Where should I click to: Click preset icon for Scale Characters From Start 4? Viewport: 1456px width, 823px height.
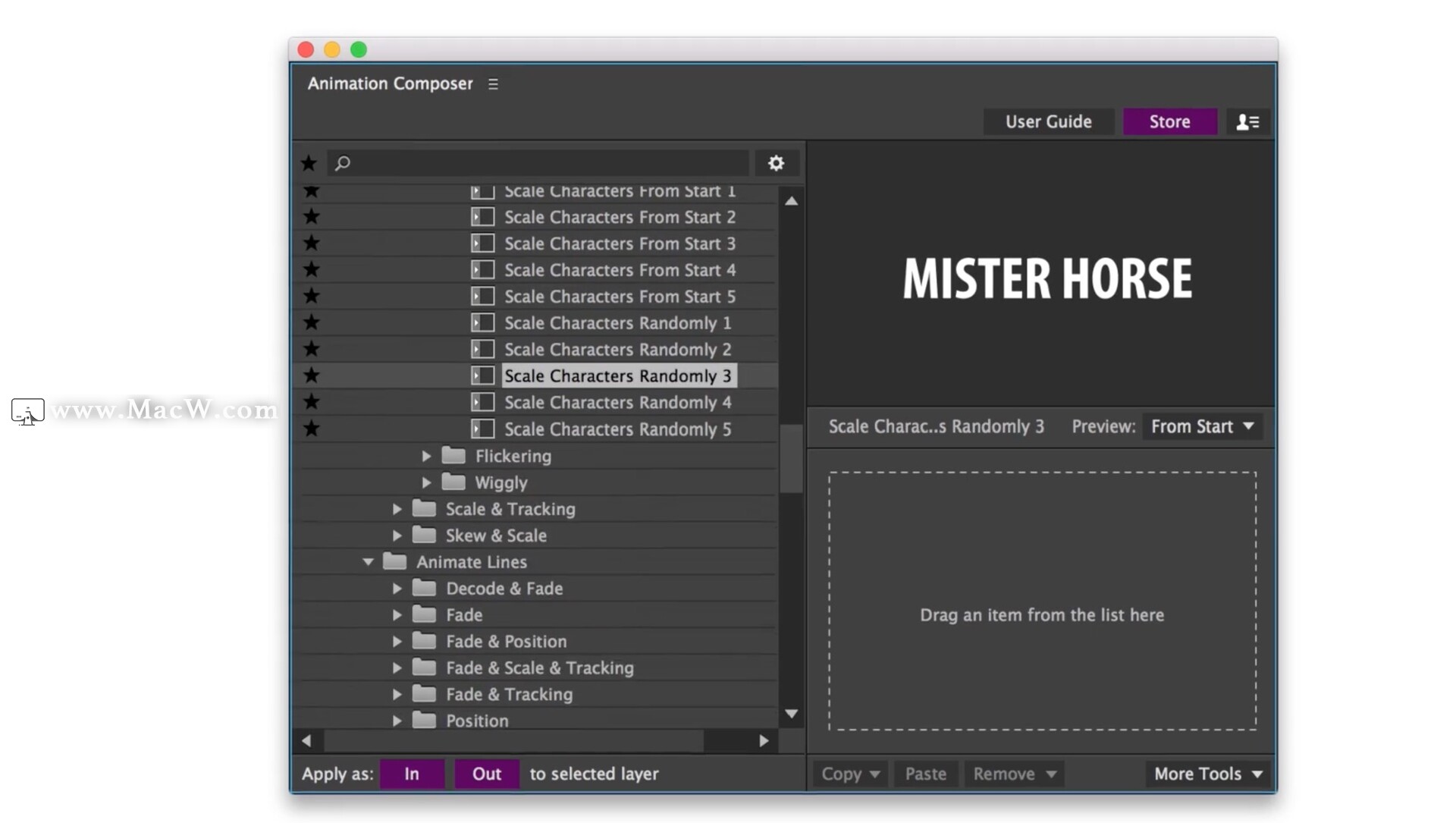point(482,270)
